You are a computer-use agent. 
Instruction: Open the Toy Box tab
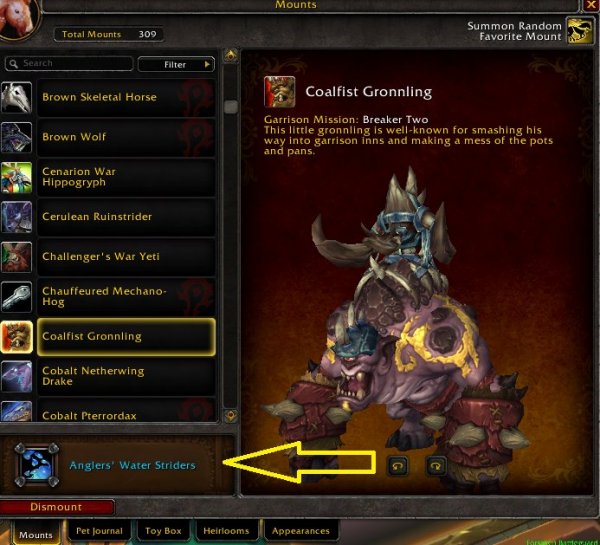(163, 531)
